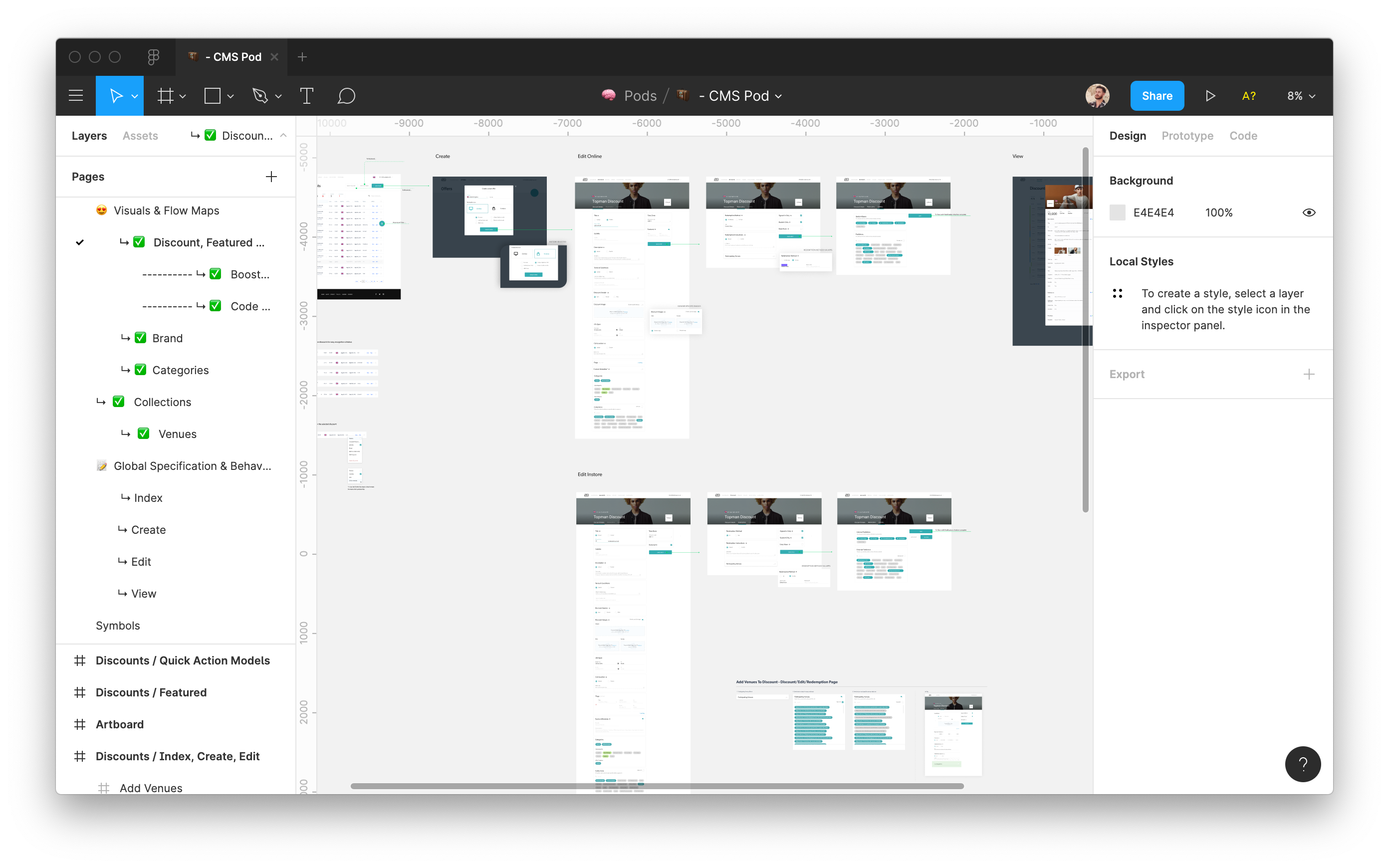Click Share button
1389x868 pixels.
(x=1158, y=96)
